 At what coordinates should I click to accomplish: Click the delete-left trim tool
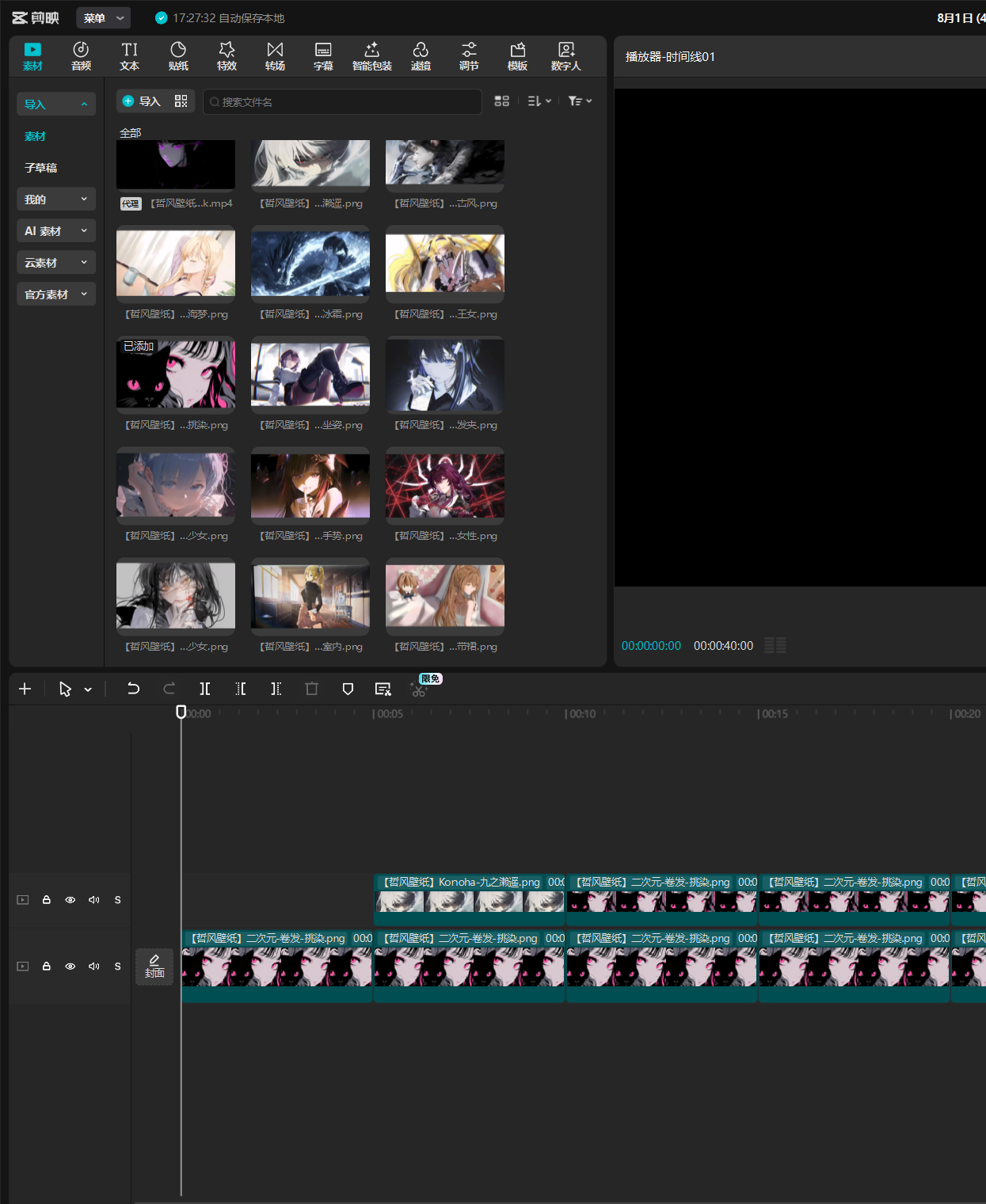click(x=241, y=689)
